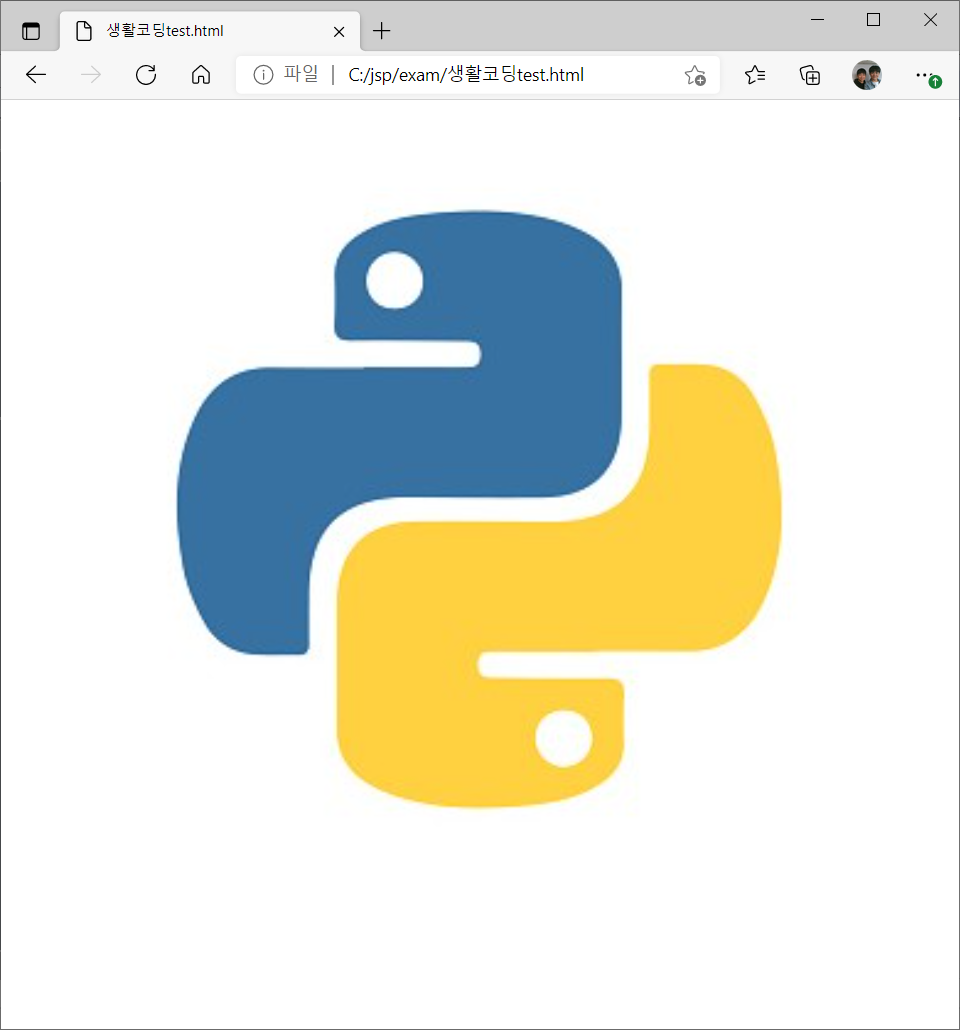Refresh the current page

[146, 75]
